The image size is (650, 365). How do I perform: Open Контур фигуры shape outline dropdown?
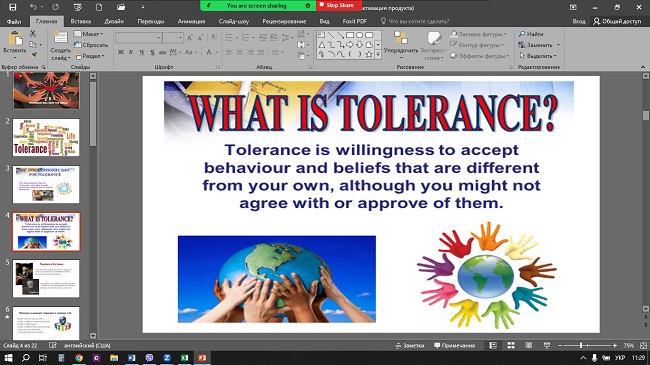[477, 45]
